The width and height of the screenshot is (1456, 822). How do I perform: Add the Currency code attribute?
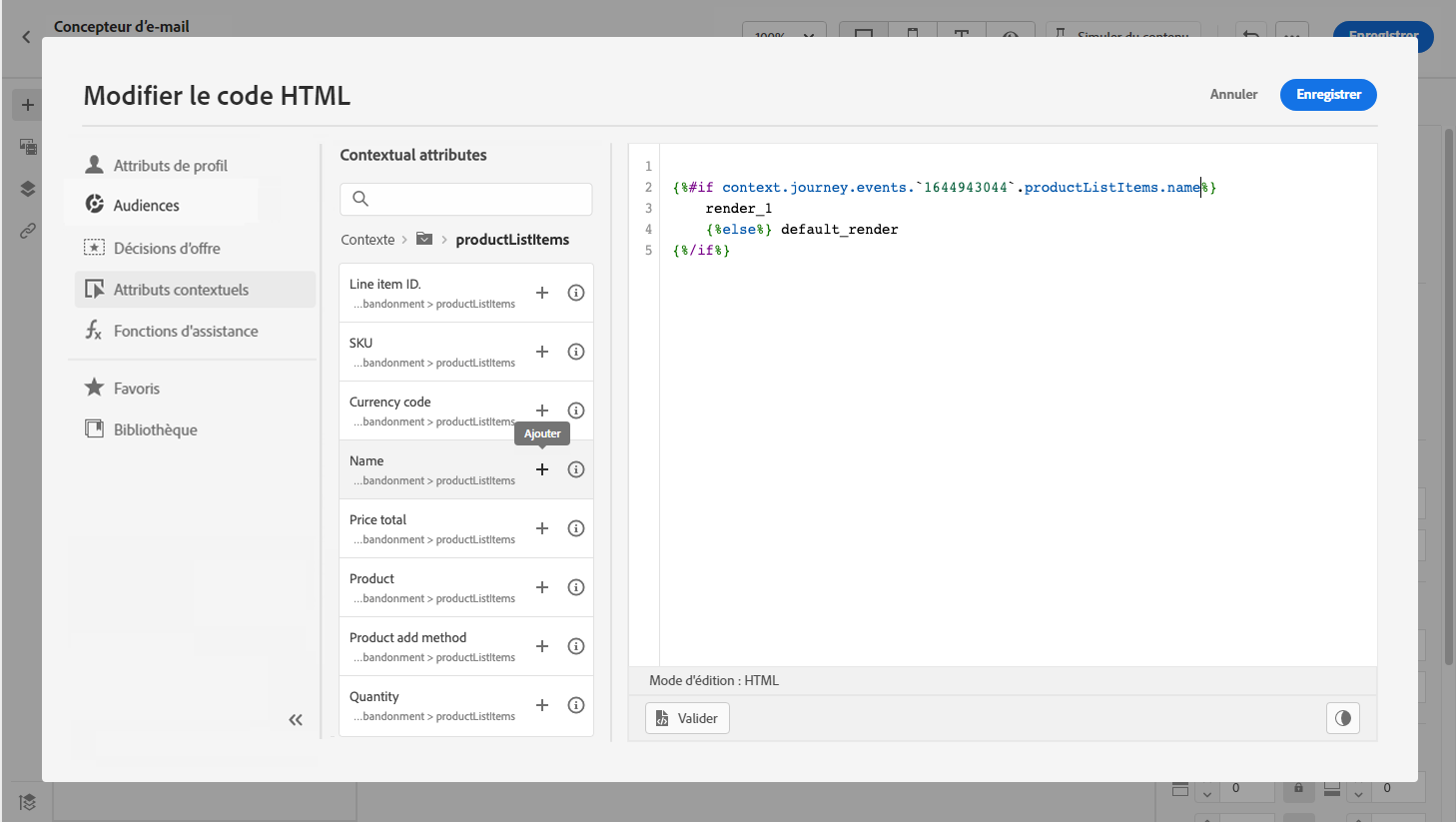(x=542, y=411)
